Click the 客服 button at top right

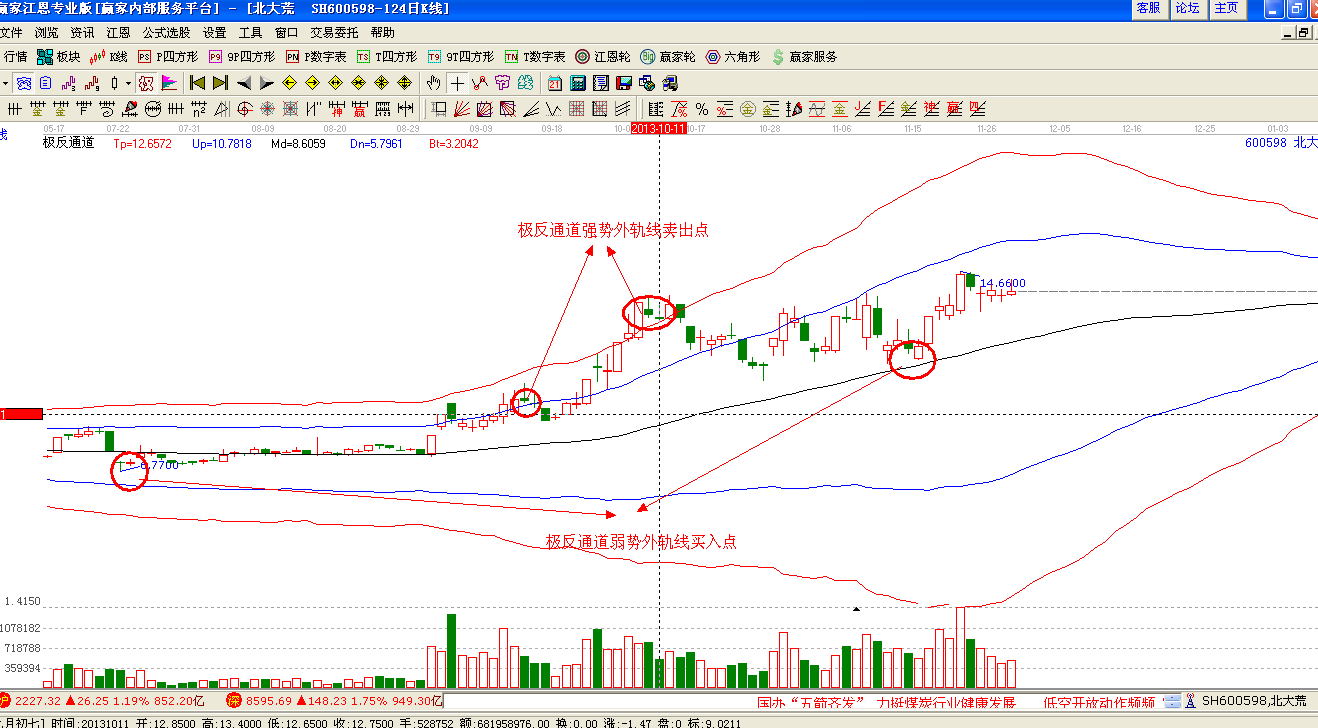point(1148,8)
